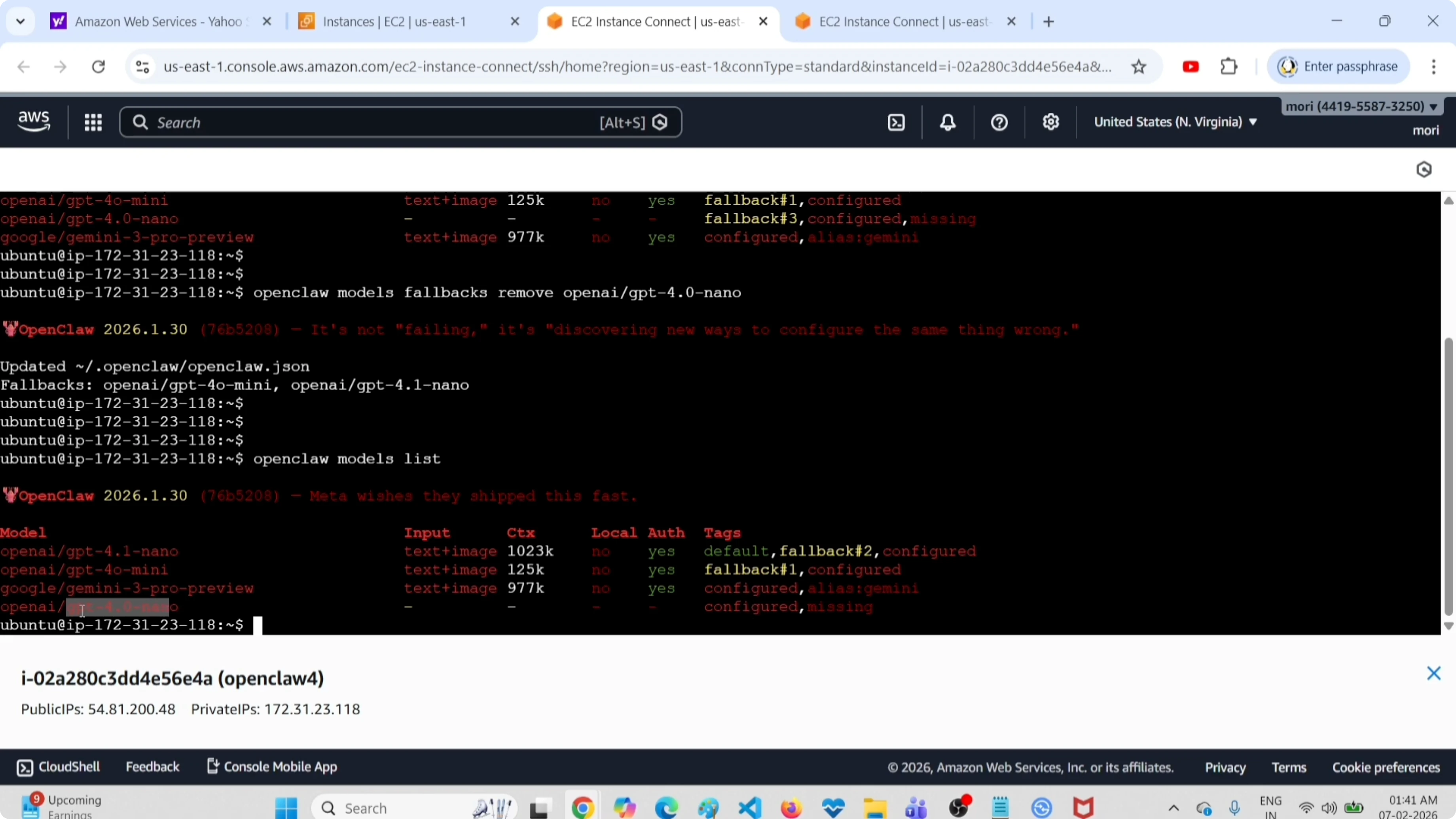
Task: Open AWS CloudShell from top navigation bar
Action: point(897,122)
